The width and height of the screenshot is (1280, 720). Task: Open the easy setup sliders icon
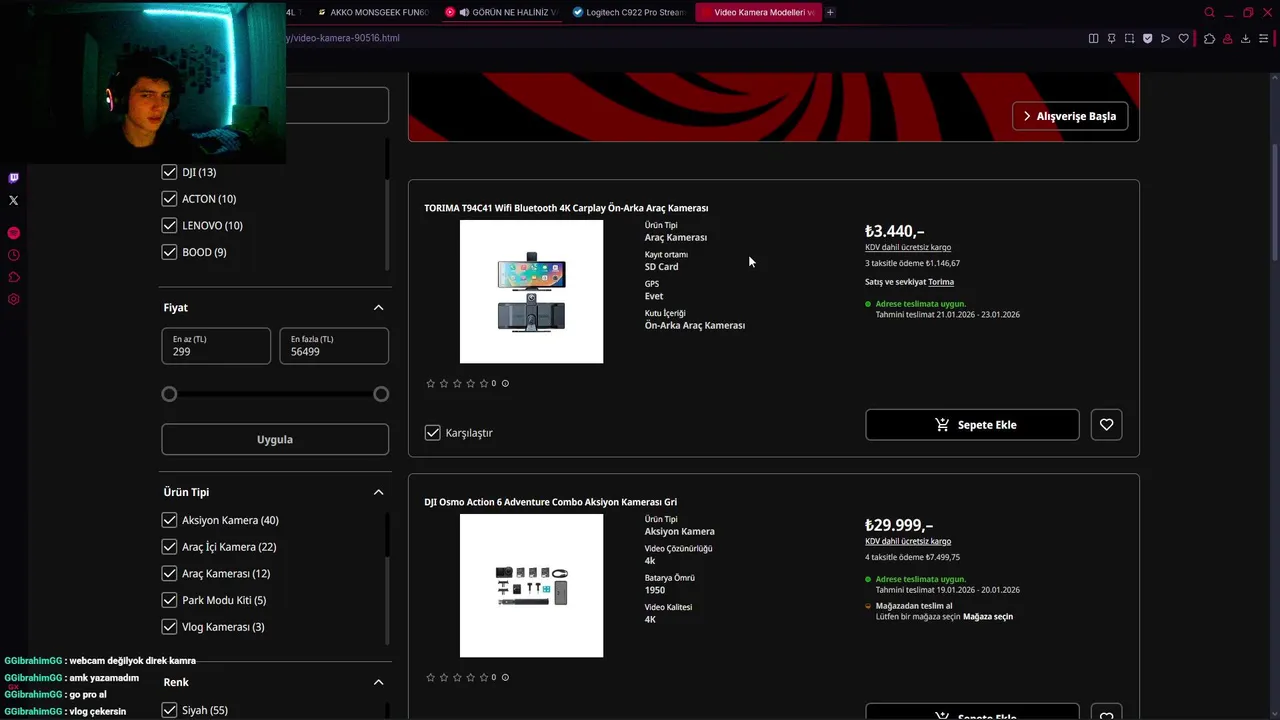point(1264,38)
